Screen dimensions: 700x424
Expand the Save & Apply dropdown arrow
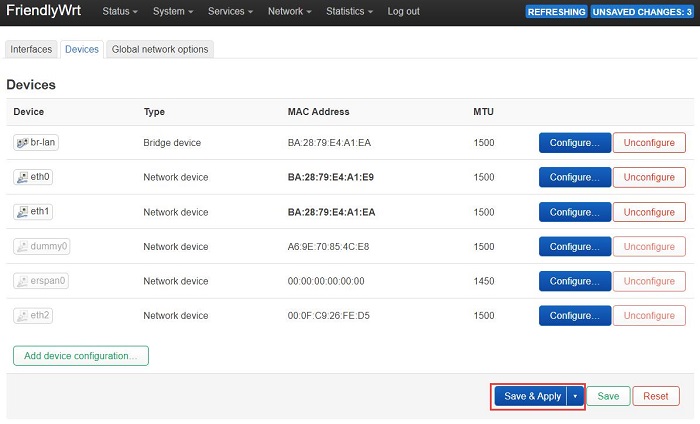575,396
